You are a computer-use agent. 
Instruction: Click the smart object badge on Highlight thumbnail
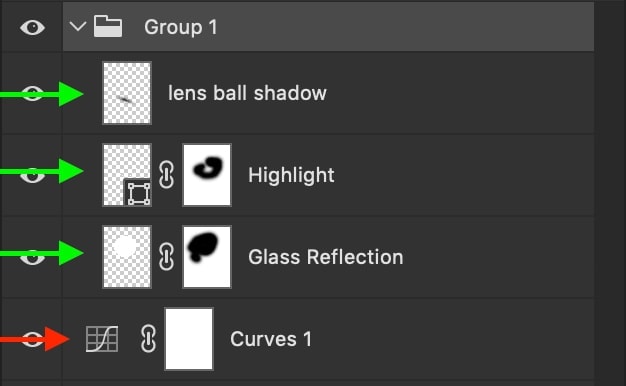click(x=139, y=194)
